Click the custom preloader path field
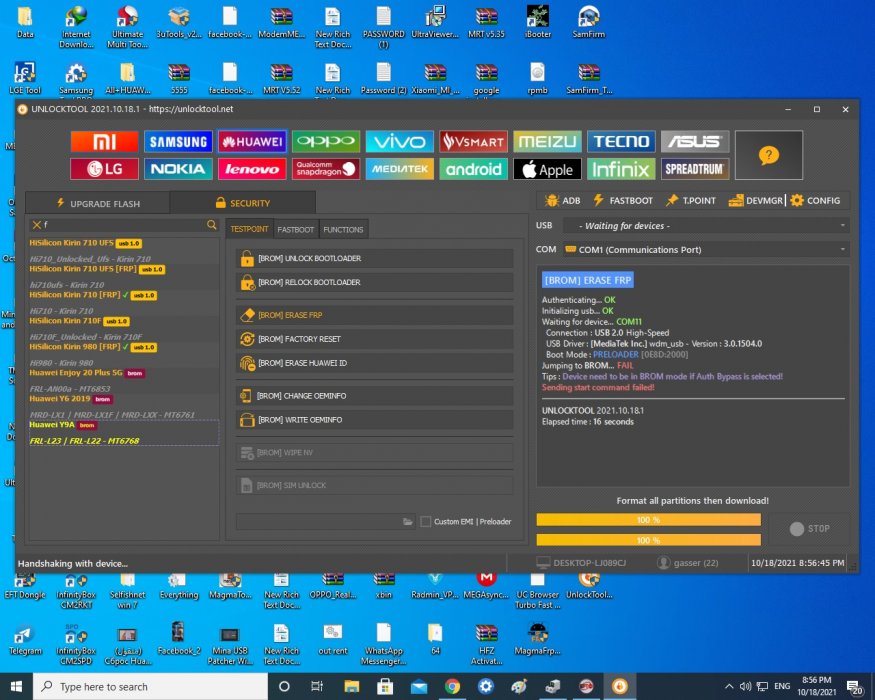The width and height of the screenshot is (875, 700). pyautogui.click(x=319, y=521)
